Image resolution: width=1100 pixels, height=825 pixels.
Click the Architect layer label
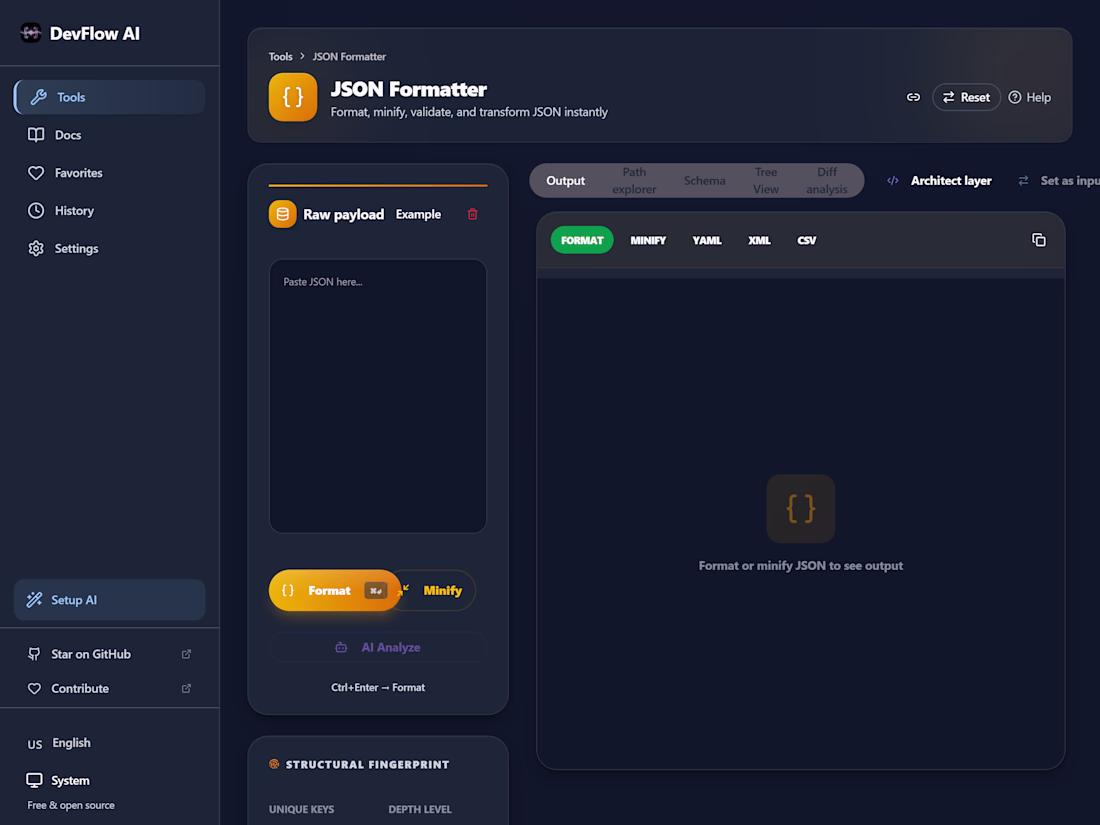click(x=951, y=180)
